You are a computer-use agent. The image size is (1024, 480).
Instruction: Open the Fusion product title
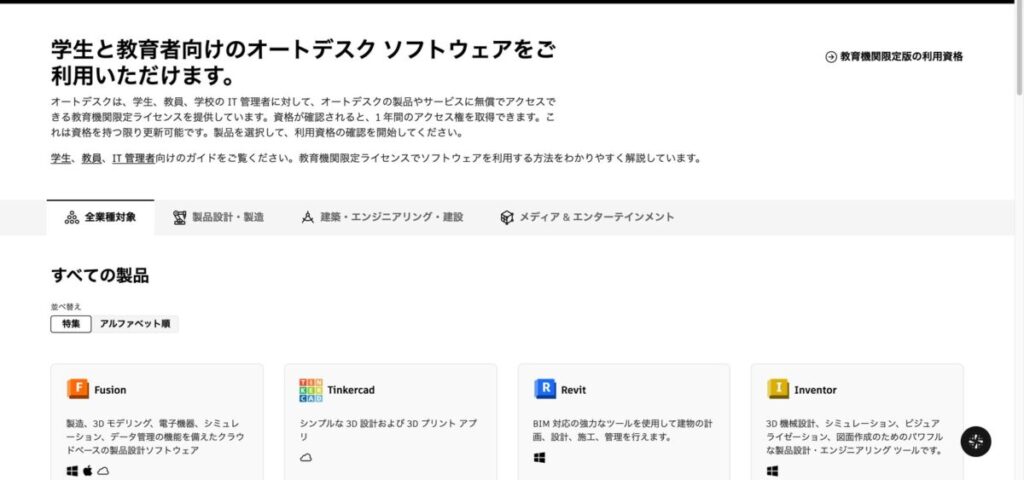point(110,390)
